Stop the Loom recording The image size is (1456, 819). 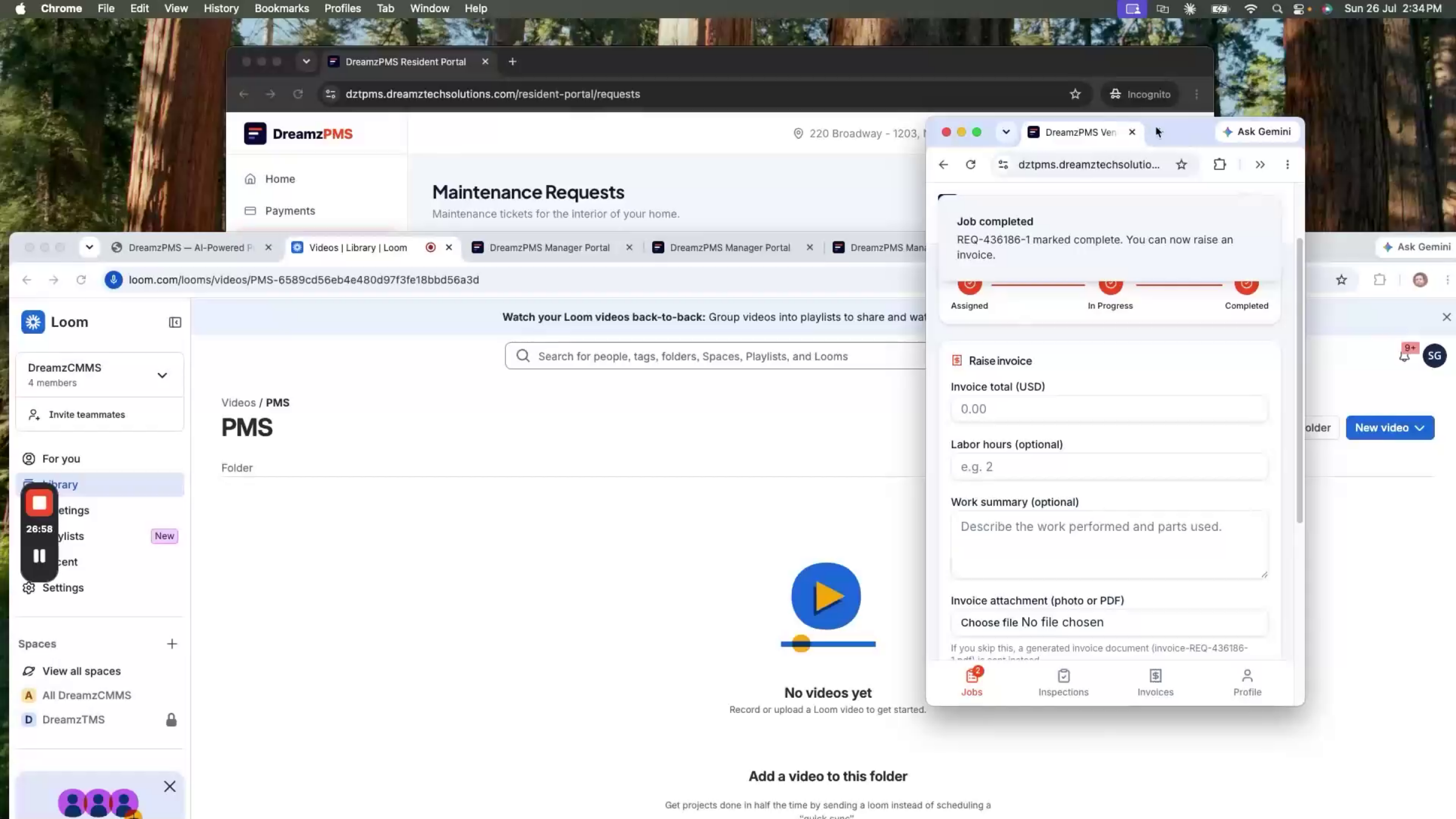coord(39,503)
